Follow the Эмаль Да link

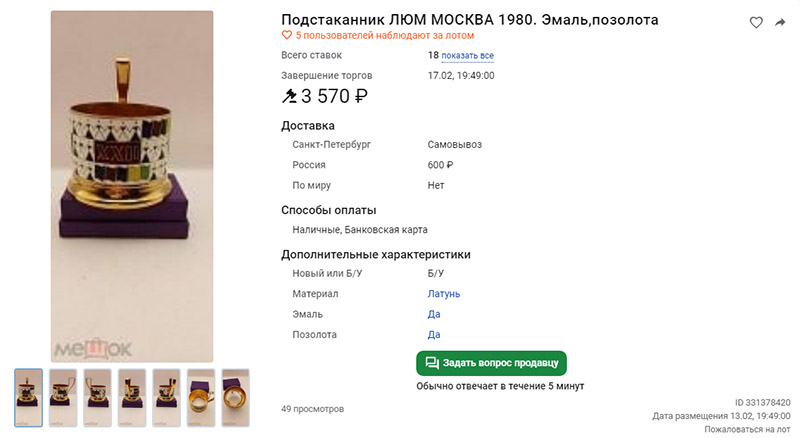[x=434, y=314]
